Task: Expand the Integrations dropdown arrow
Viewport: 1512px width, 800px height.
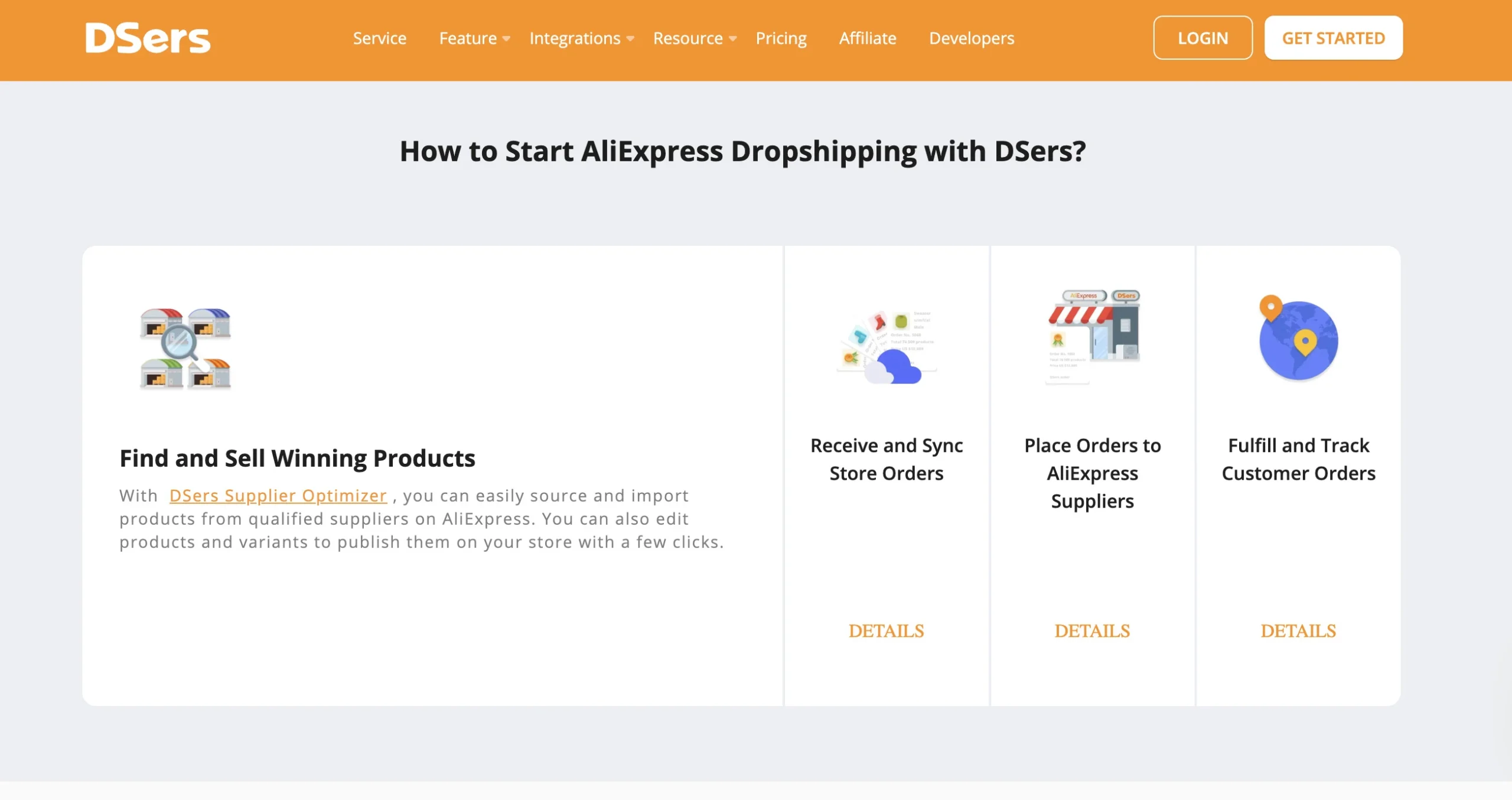Action: click(630, 39)
